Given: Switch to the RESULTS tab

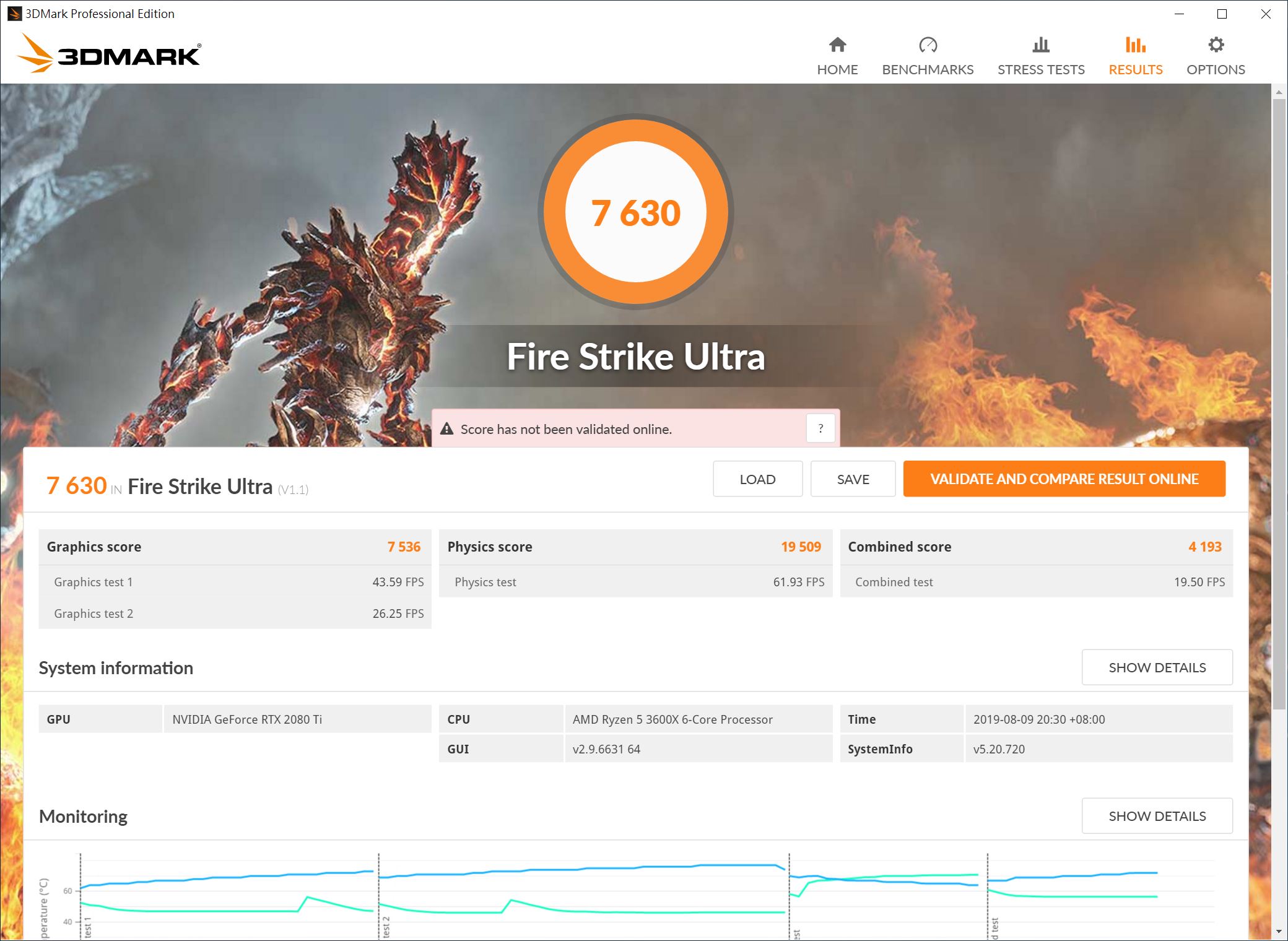Looking at the screenshot, I should (1134, 69).
